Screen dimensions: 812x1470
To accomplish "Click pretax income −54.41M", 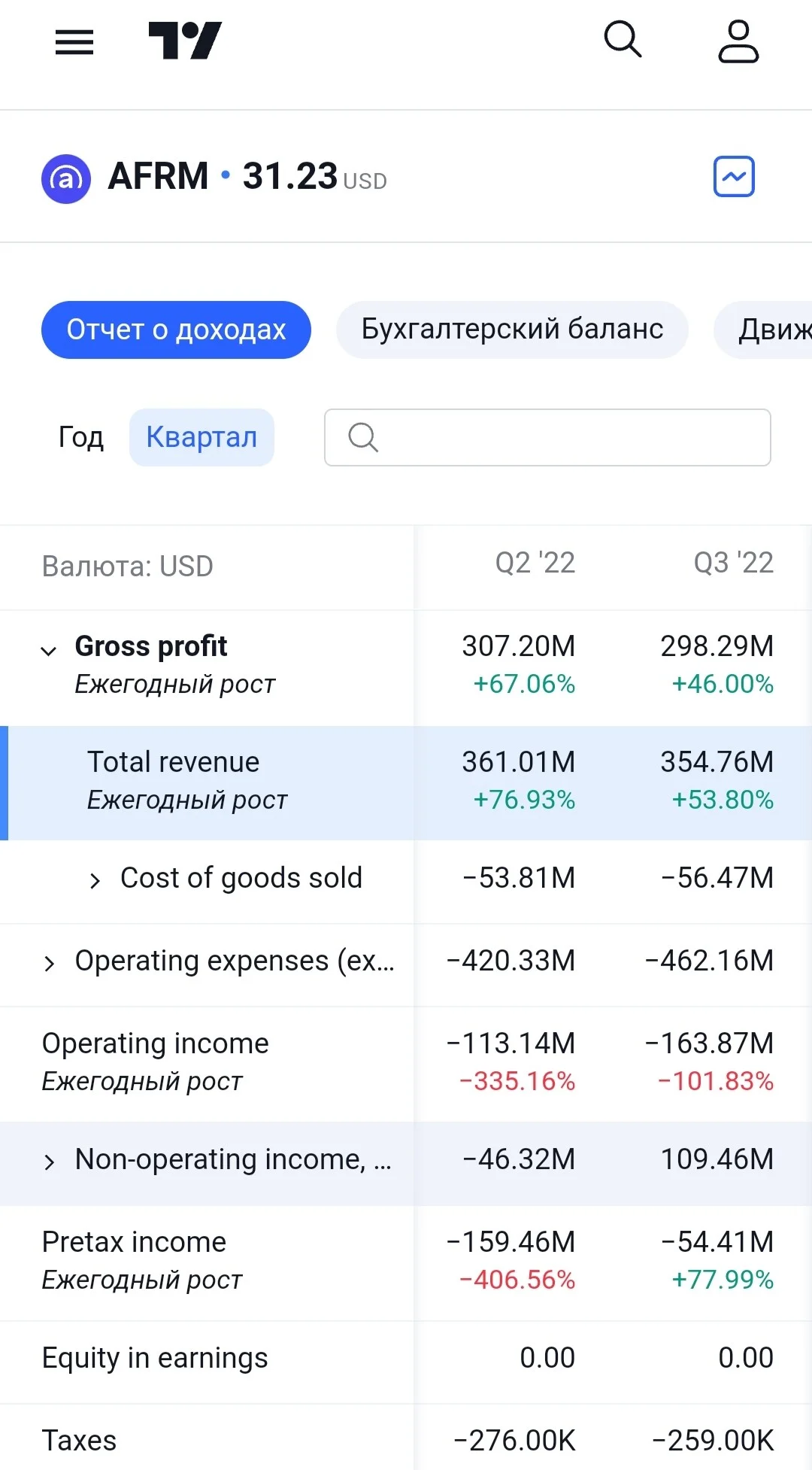I will [x=717, y=1242].
